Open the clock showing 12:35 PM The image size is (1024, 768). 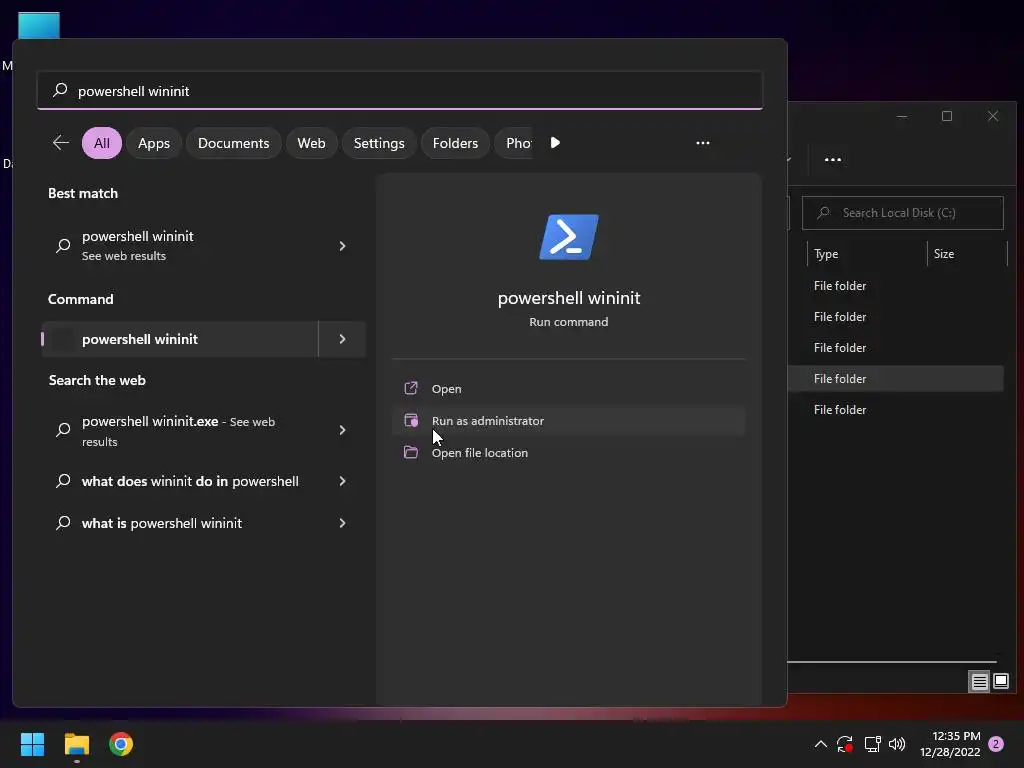coord(950,744)
